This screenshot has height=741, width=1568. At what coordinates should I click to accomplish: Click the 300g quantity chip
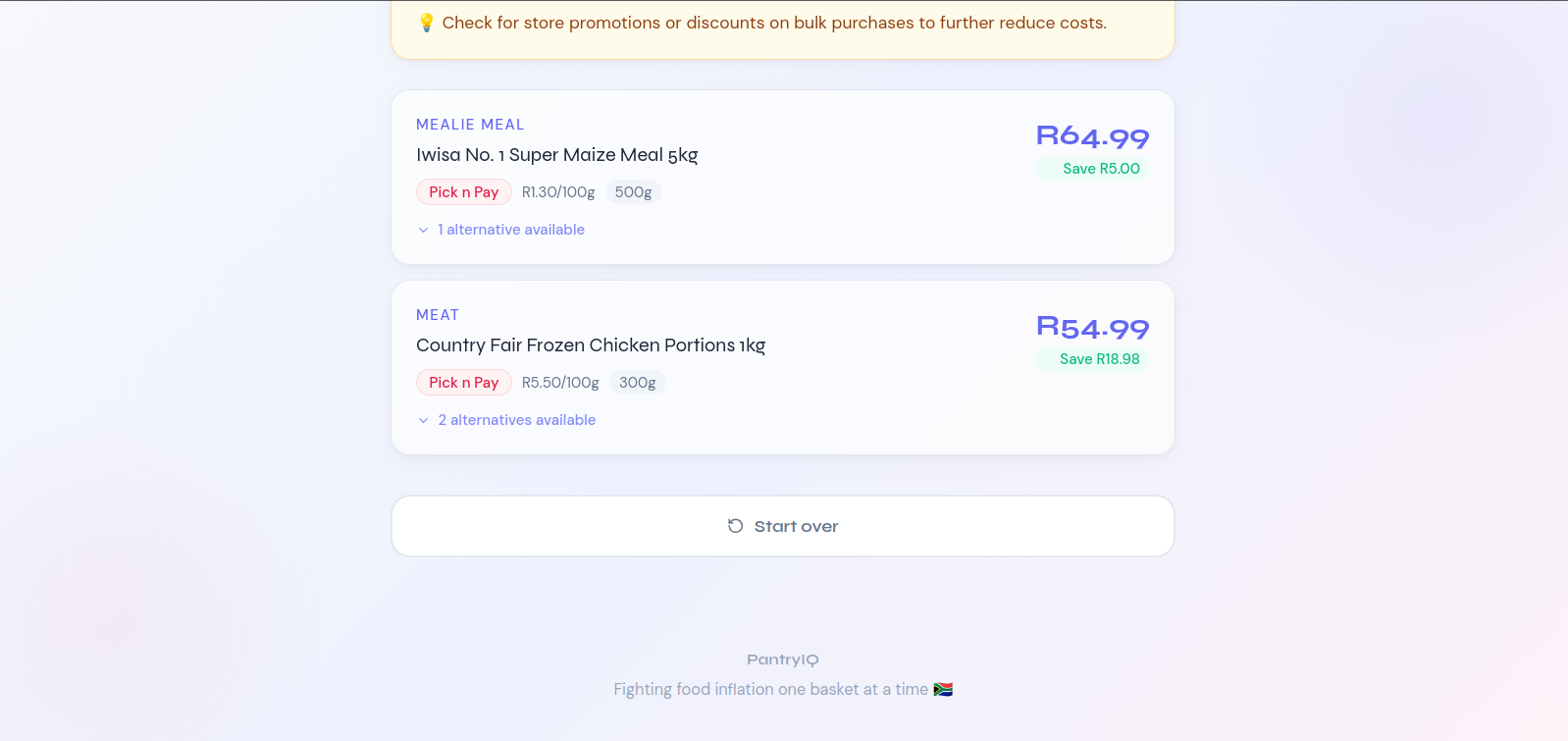[637, 383]
